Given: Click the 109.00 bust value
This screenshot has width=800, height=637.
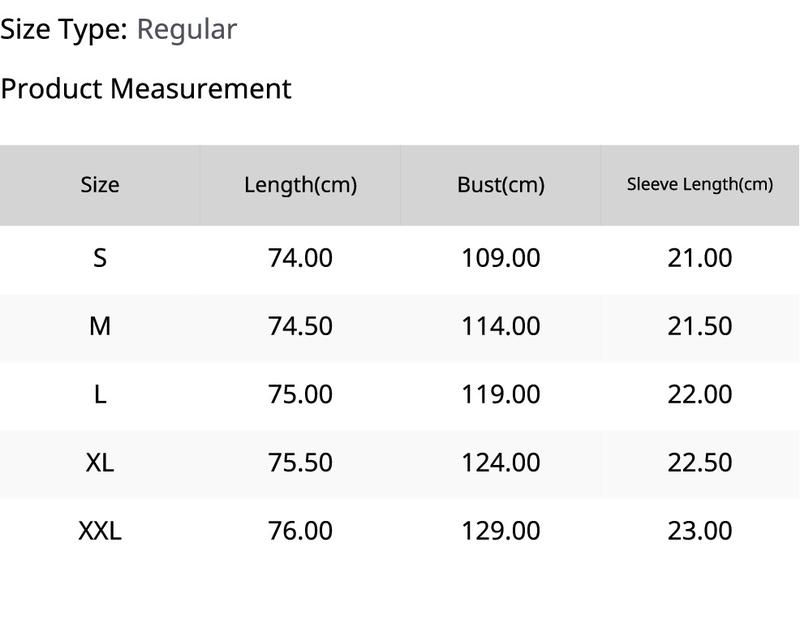Looking at the screenshot, I should (500, 258).
